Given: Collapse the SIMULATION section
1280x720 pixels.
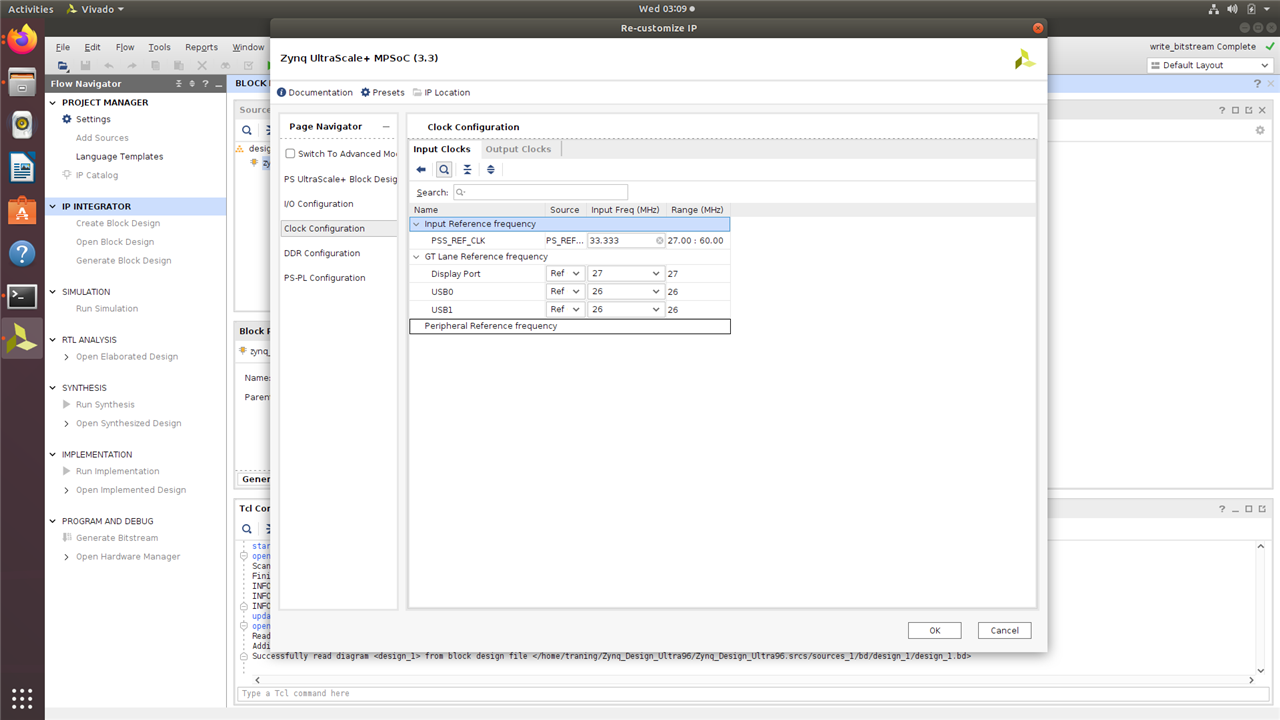Looking at the screenshot, I should point(54,292).
